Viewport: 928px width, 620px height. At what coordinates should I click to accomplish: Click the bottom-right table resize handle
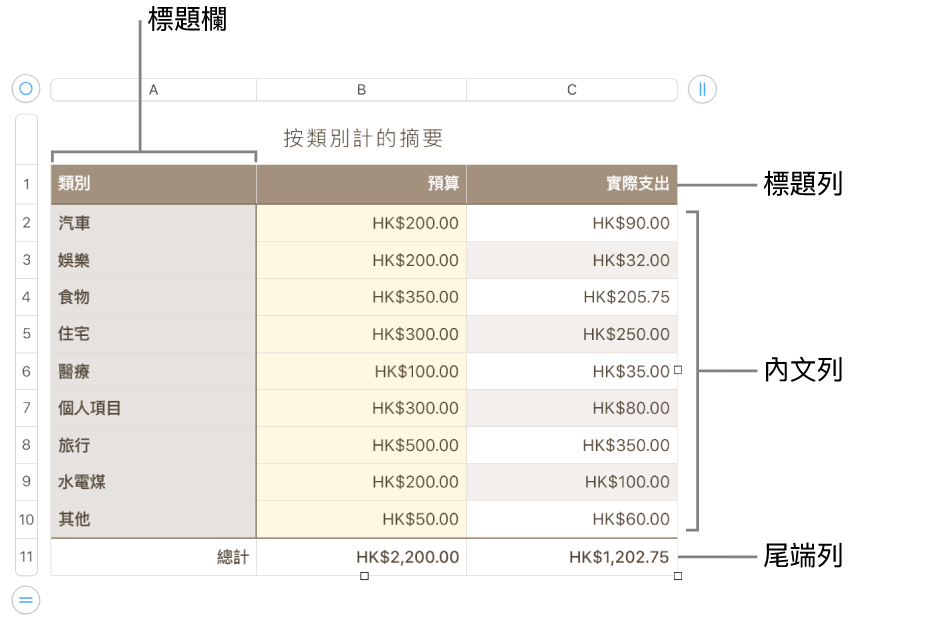point(678,576)
